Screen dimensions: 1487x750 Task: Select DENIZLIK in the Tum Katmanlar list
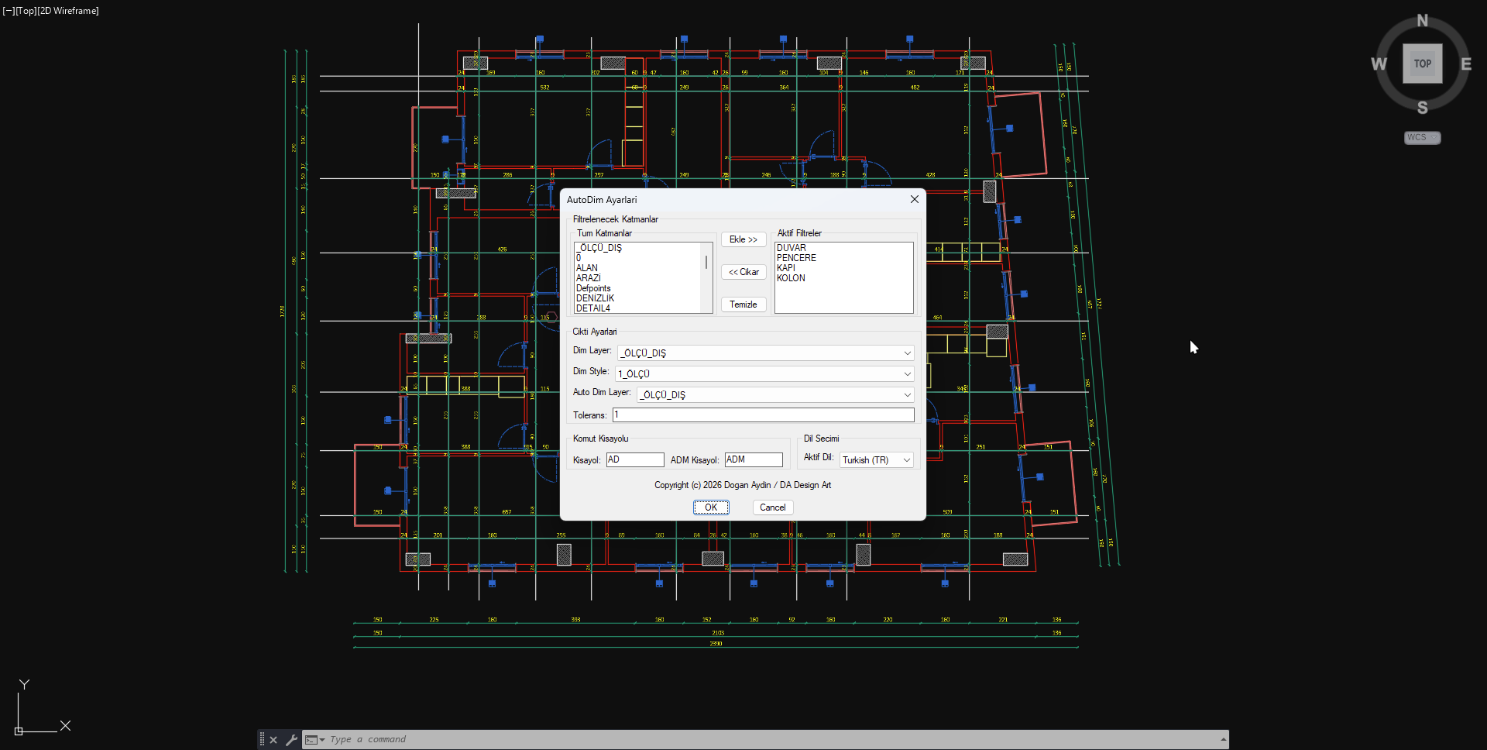pos(595,298)
